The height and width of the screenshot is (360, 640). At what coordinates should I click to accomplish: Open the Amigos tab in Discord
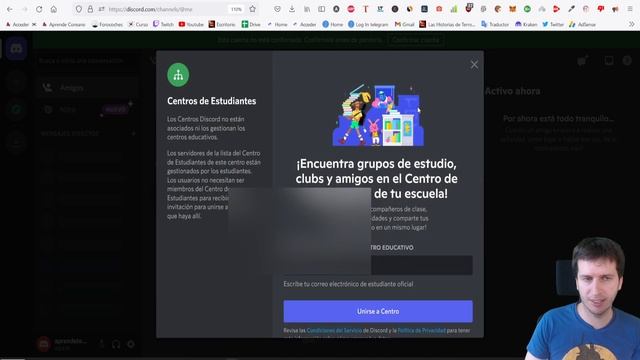coord(87,88)
